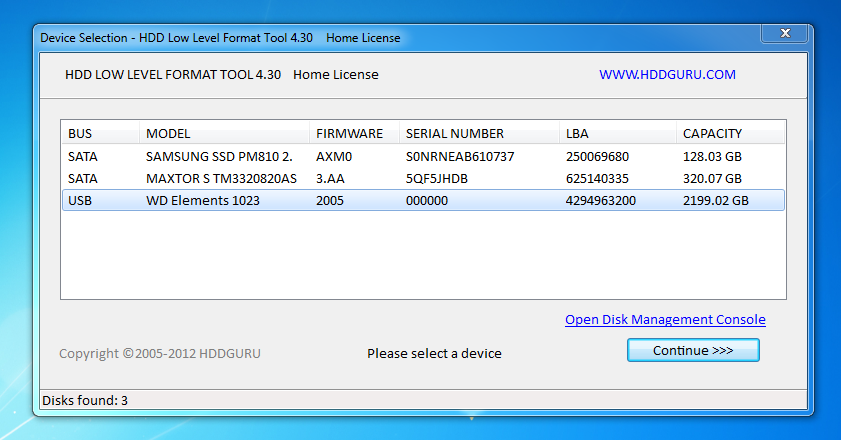This screenshot has height=440, width=841.
Task: Close the Device Selection window
Action: pos(785,33)
